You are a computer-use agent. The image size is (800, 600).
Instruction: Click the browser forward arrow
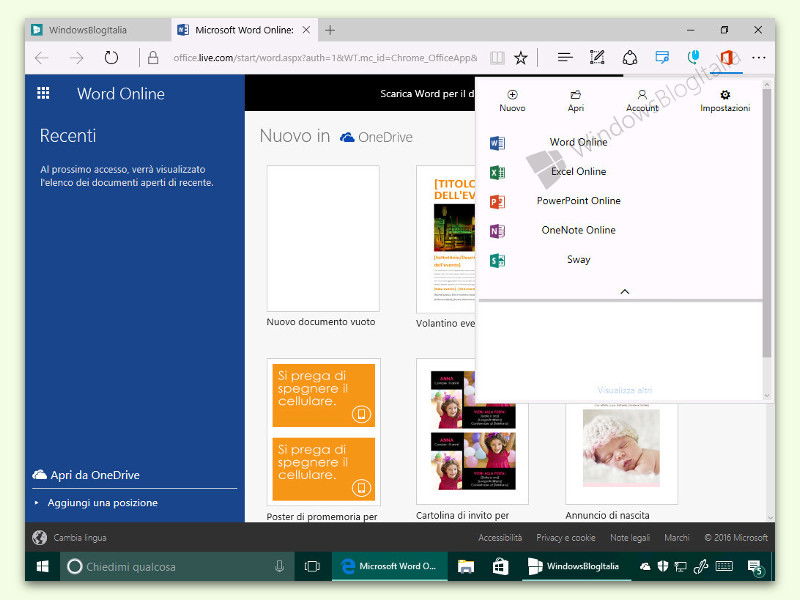point(77,58)
